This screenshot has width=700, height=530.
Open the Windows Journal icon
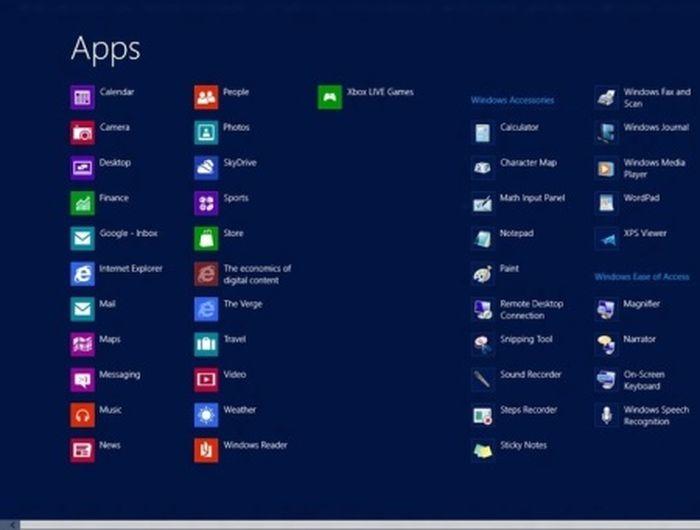[x=606, y=133]
